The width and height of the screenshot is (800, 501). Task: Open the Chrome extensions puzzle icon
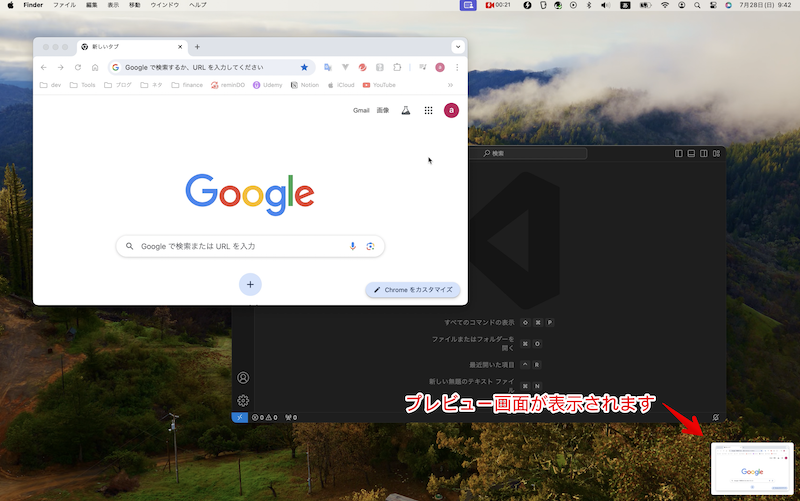point(397,67)
